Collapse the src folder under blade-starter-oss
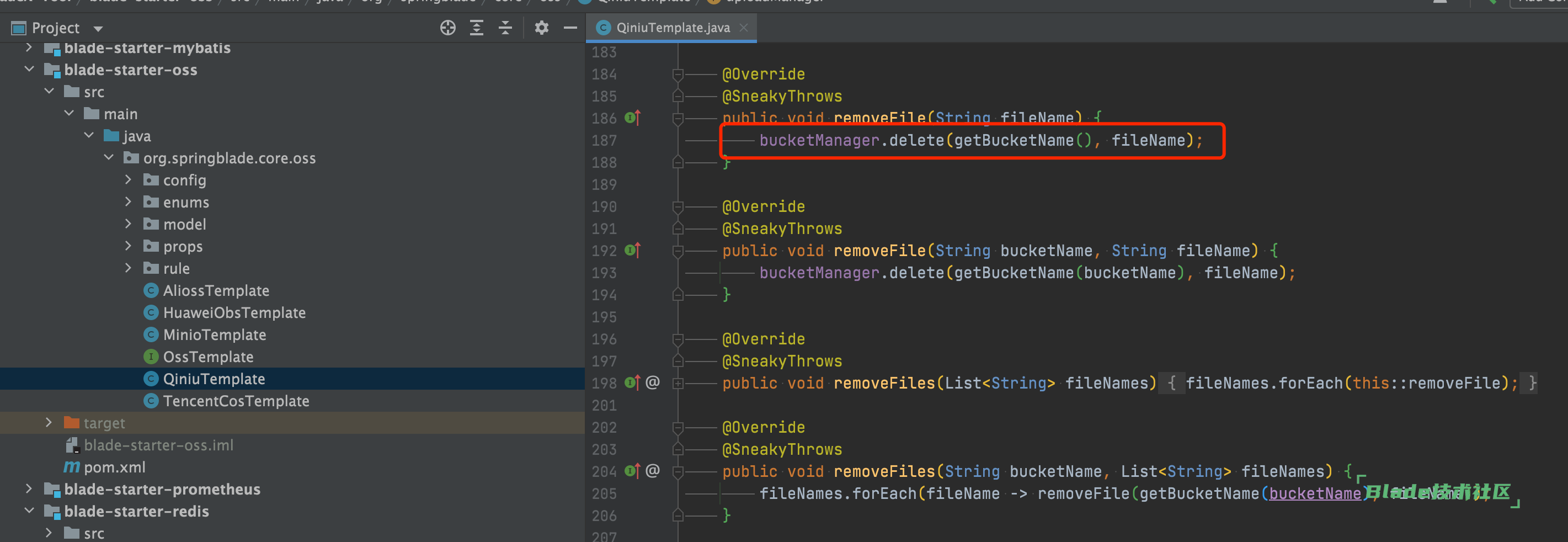Screen dimensions: 1568x542 coord(49,92)
